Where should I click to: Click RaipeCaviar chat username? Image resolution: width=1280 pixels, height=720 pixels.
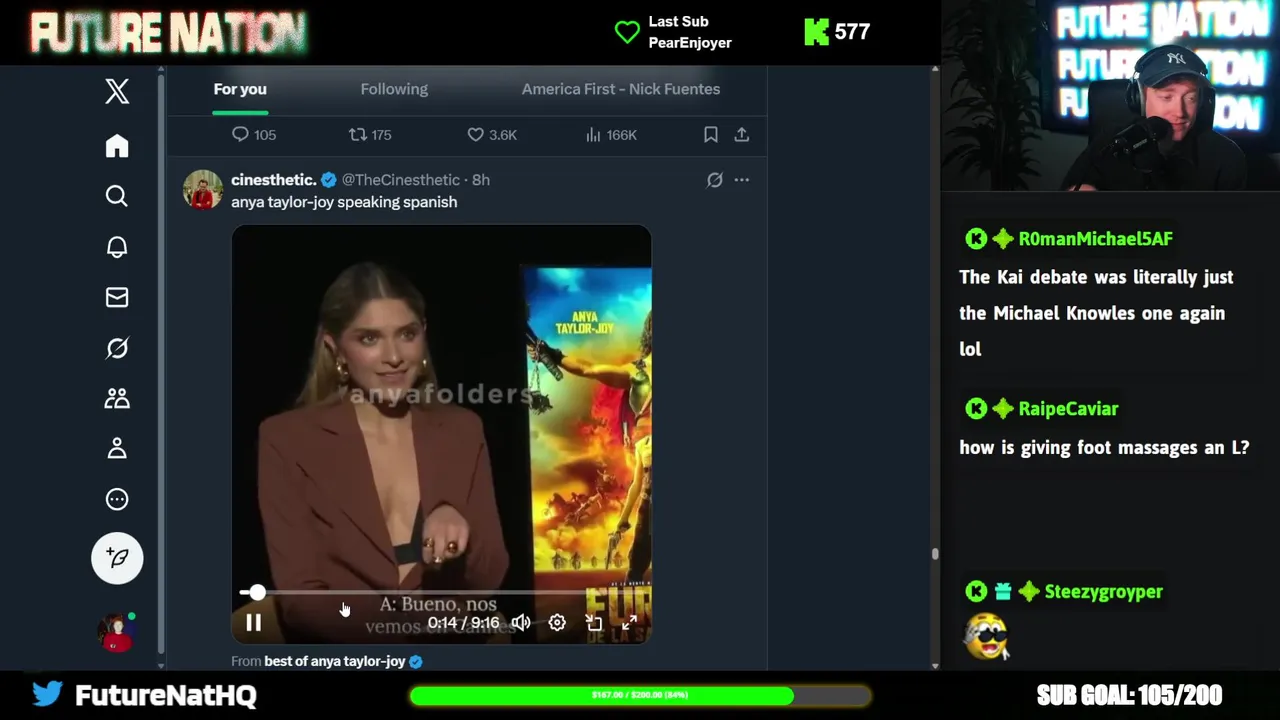pos(1068,409)
